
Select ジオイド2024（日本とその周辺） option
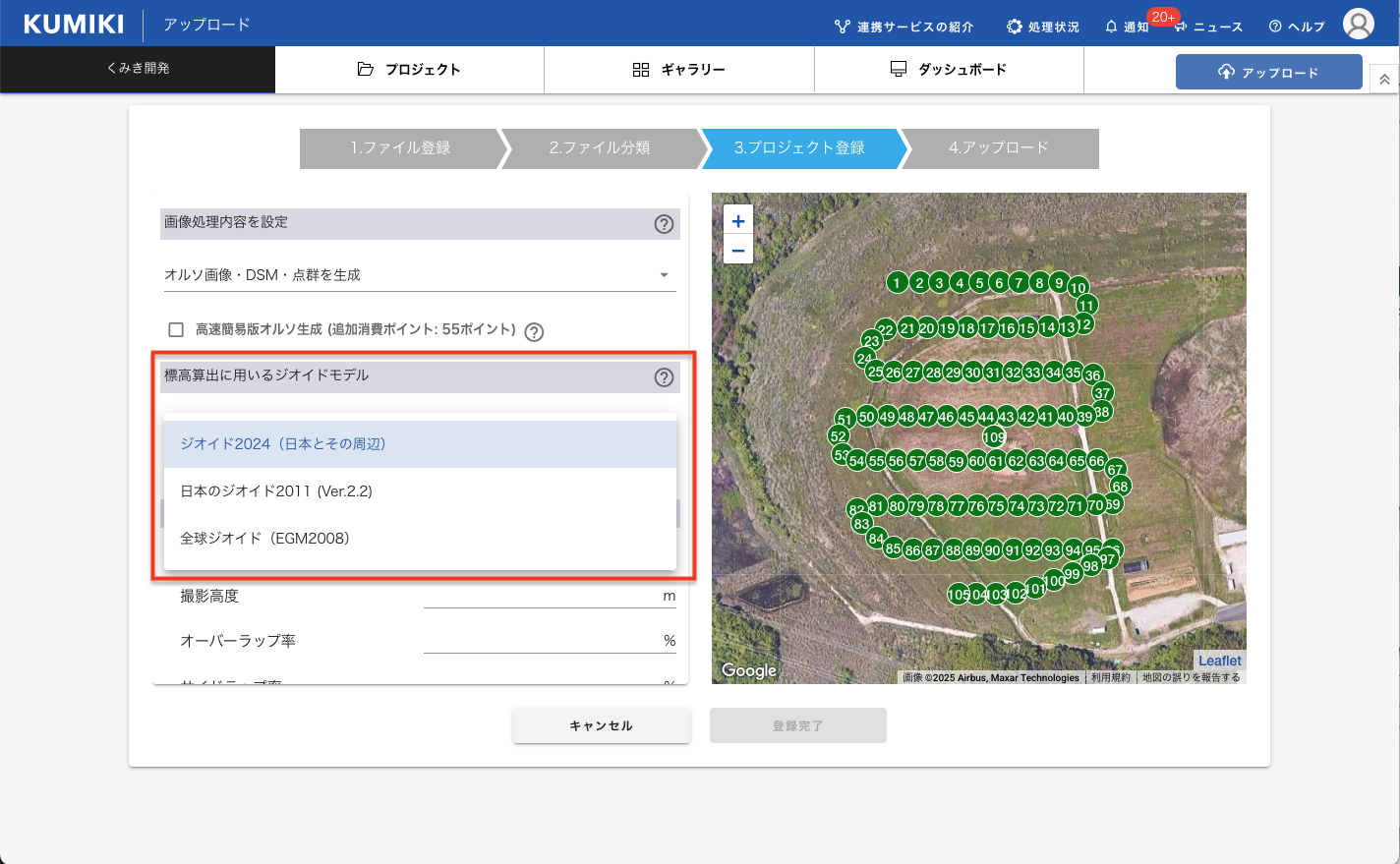tap(420, 444)
